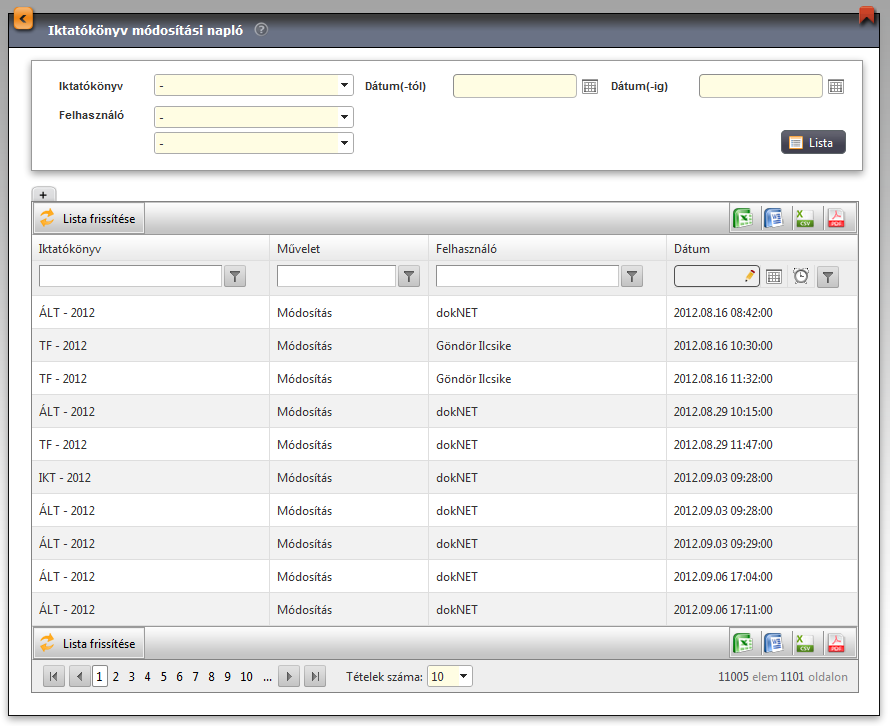Screen dimensions: 890x726
Task: Select the row dated 2012.08.29 11:47:00
Action: [x=445, y=444]
